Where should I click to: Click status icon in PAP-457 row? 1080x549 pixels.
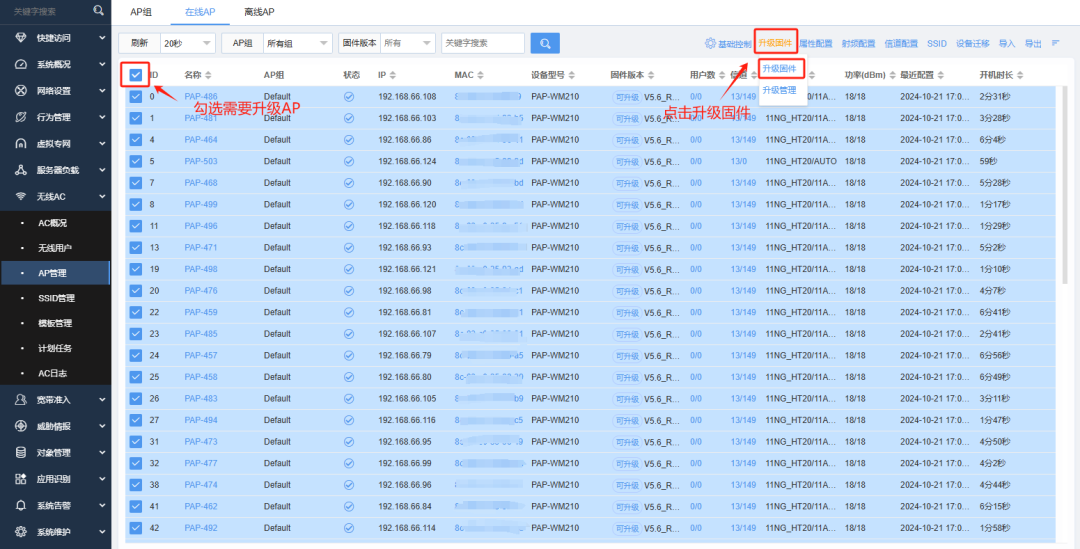pos(349,355)
